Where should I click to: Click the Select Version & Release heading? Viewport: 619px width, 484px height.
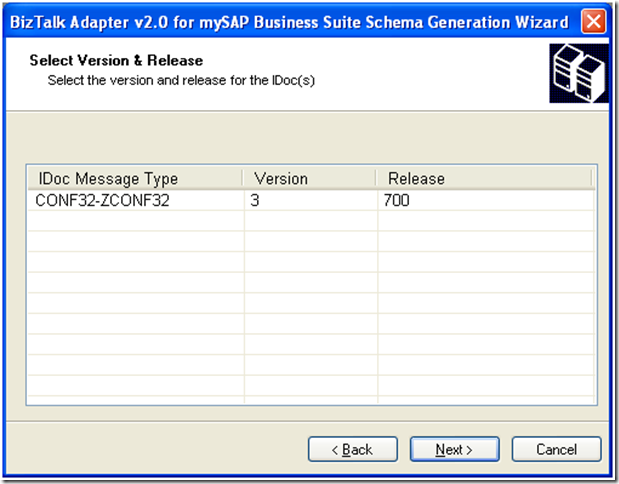point(116,61)
